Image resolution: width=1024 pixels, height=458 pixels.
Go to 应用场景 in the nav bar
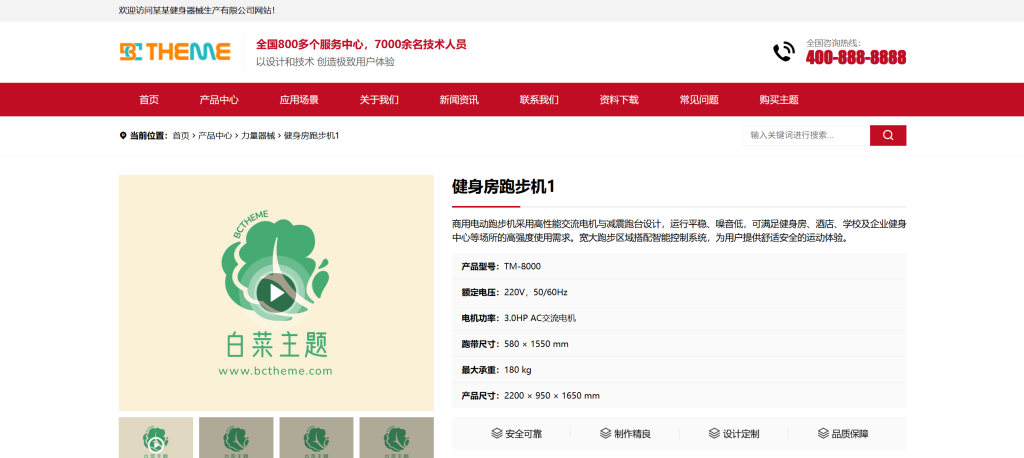[x=299, y=100]
